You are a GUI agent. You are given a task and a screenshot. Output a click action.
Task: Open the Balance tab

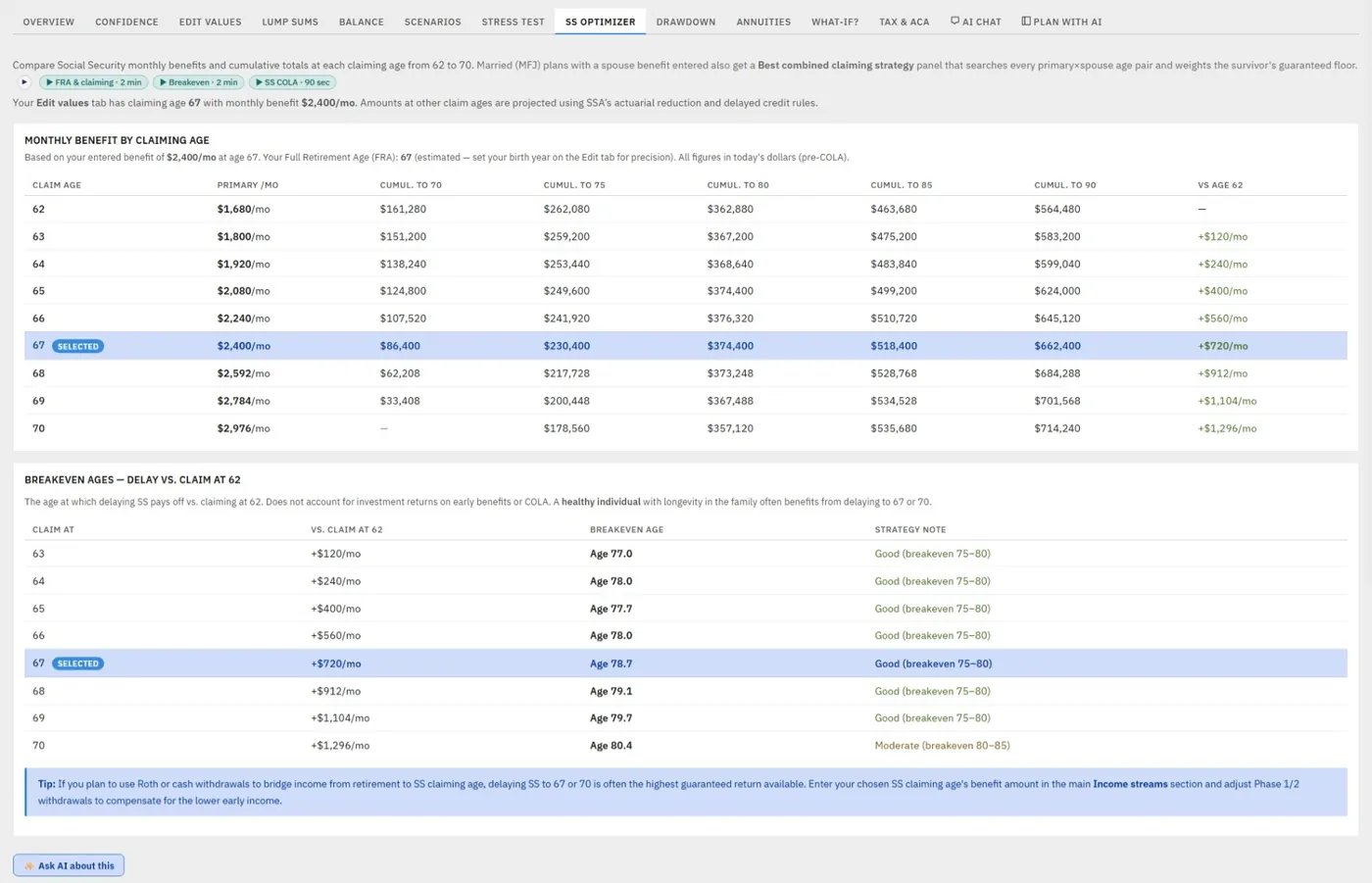[x=362, y=22]
